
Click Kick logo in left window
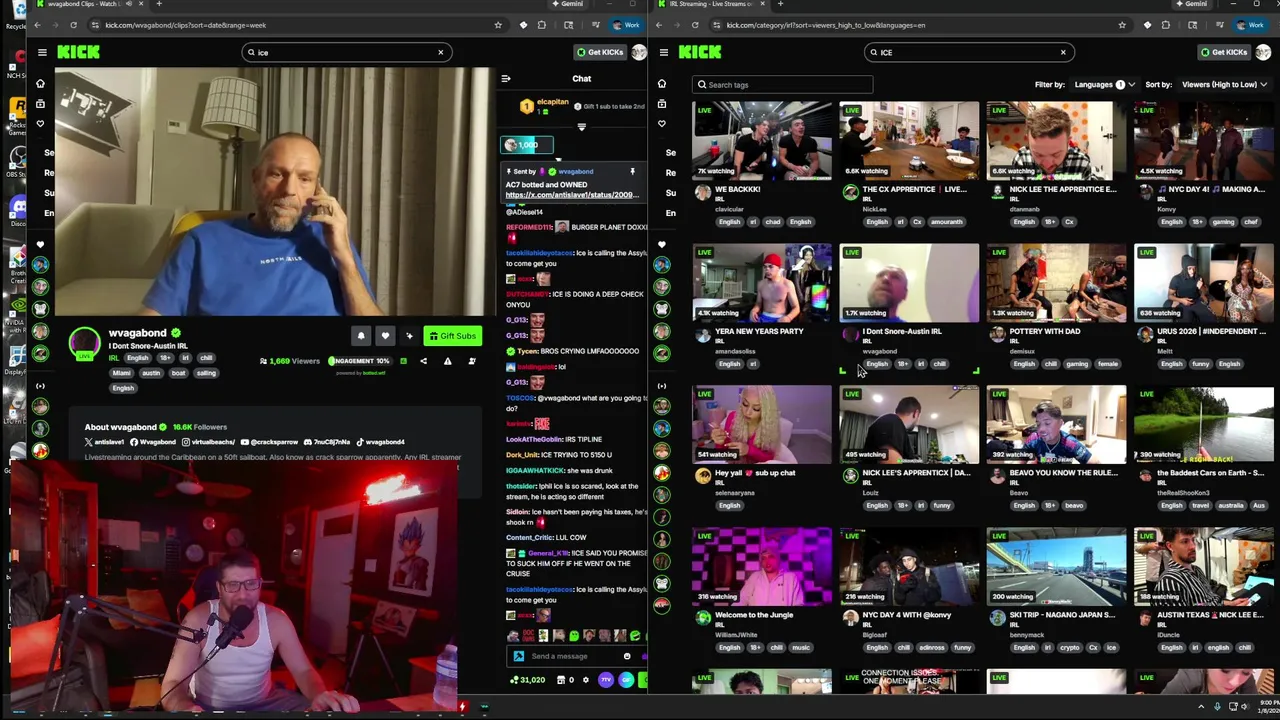(x=78, y=52)
